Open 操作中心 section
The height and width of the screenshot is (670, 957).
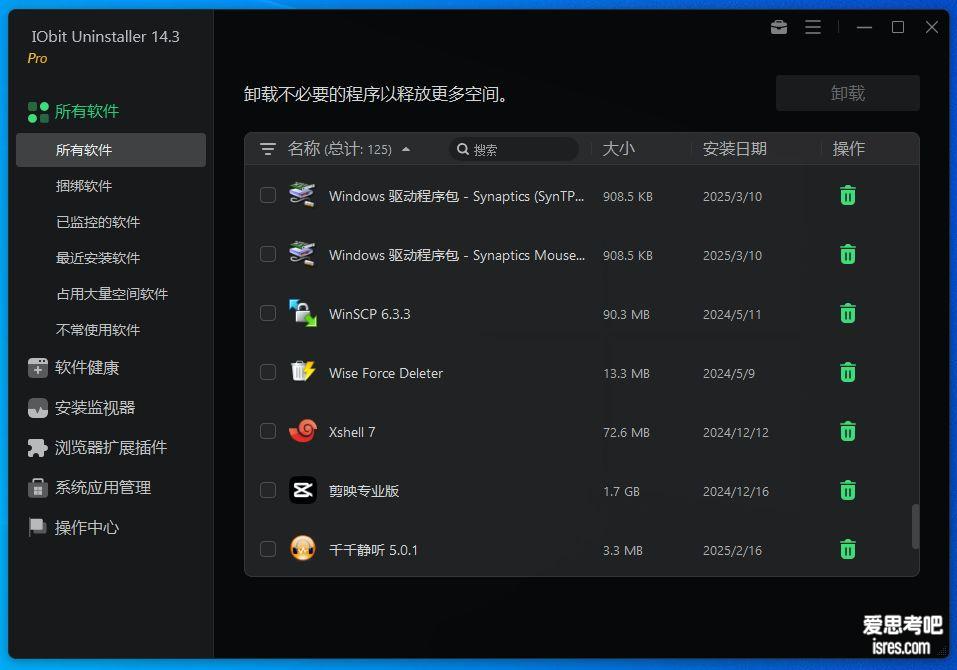click(x=87, y=527)
